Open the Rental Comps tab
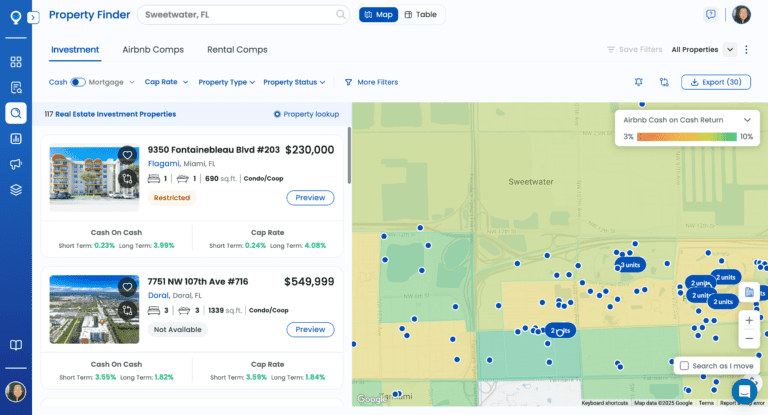 237,49
